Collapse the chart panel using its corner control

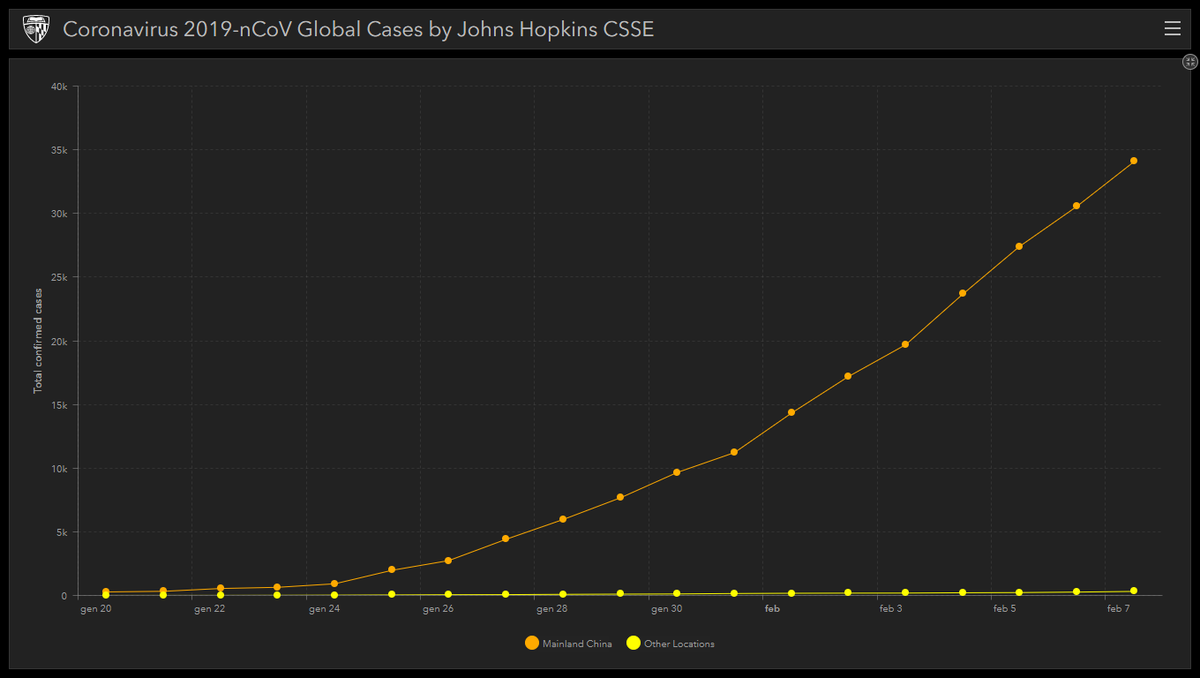(x=1189, y=61)
